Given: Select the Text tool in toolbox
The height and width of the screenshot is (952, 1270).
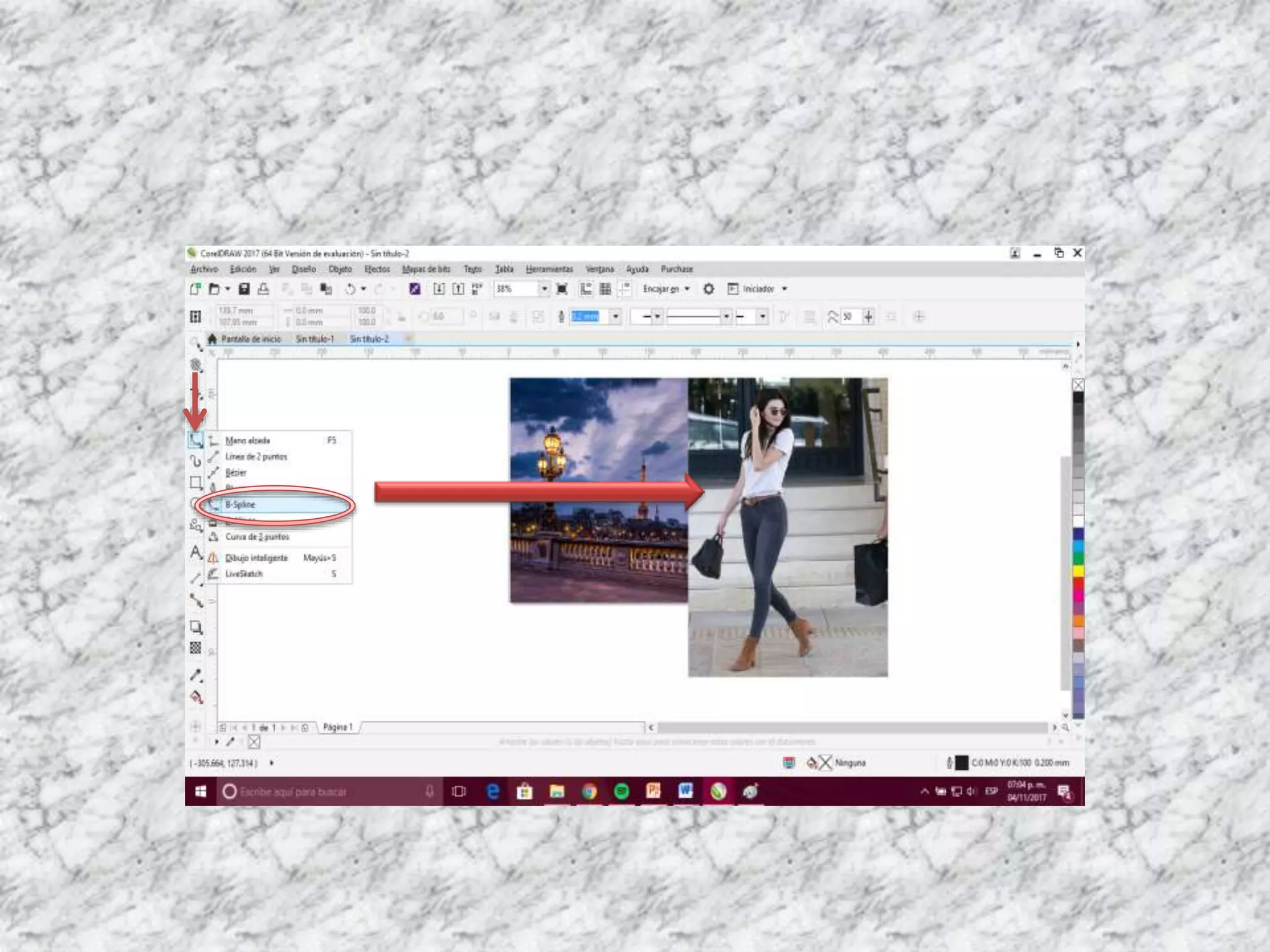Looking at the screenshot, I should 196,552.
